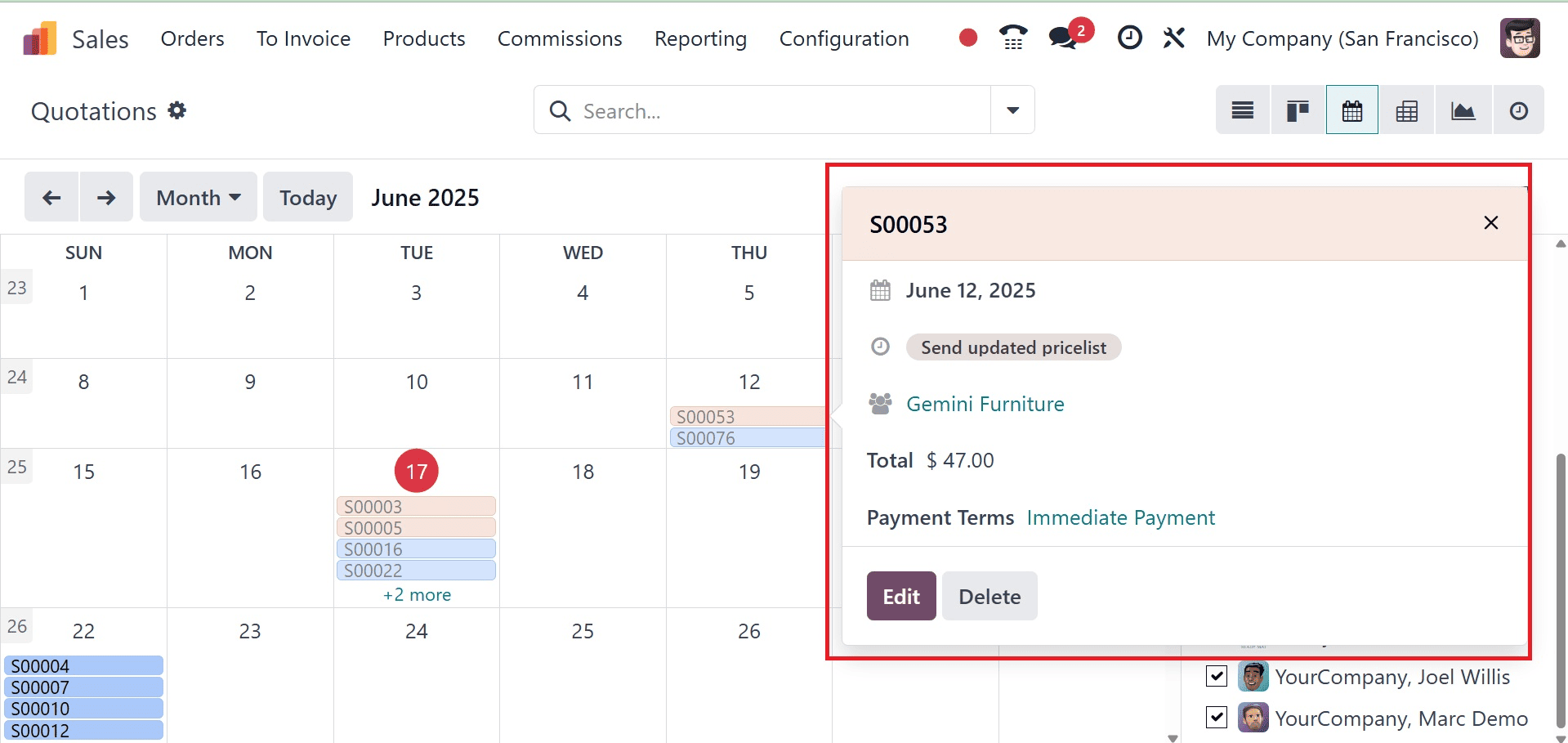This screenshot has width=1568, height=743.
Task: Switch to list view
Action: [1243, 110]
